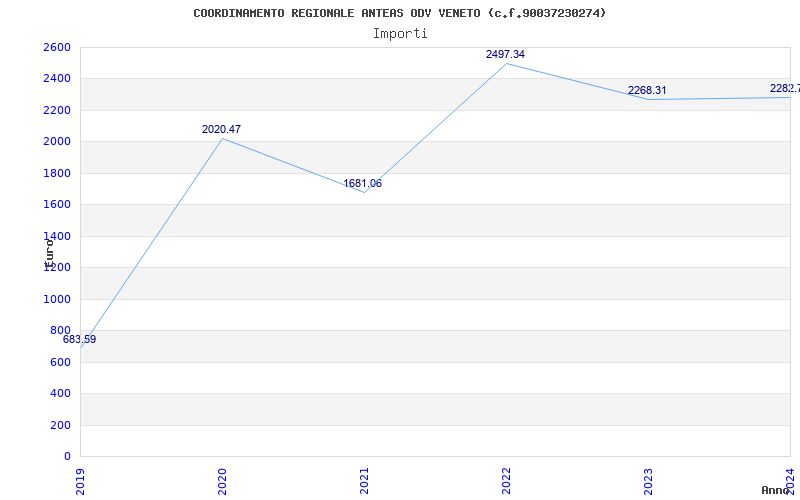Select the 2600 y-axis label
Viewport: 800px width, 500px height.
click(x=57, y=47)
